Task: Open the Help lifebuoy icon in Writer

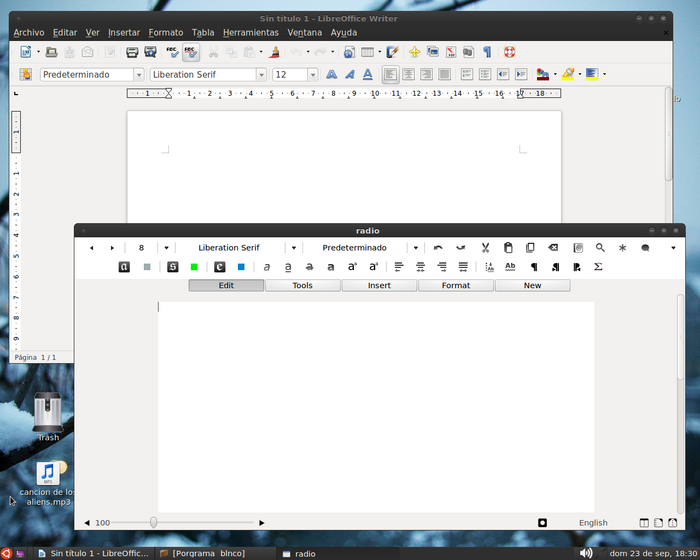Action: [509, 52]
